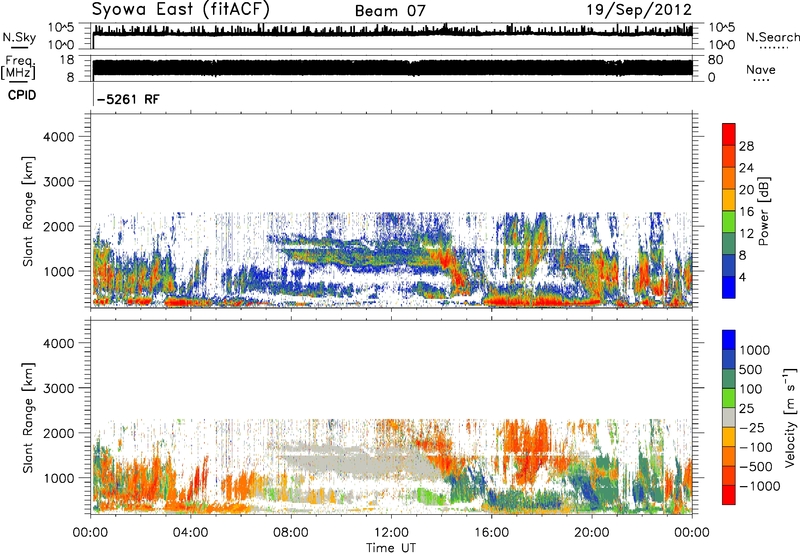Click the "3000" tick of the power panel

click(x=58, y=182)
